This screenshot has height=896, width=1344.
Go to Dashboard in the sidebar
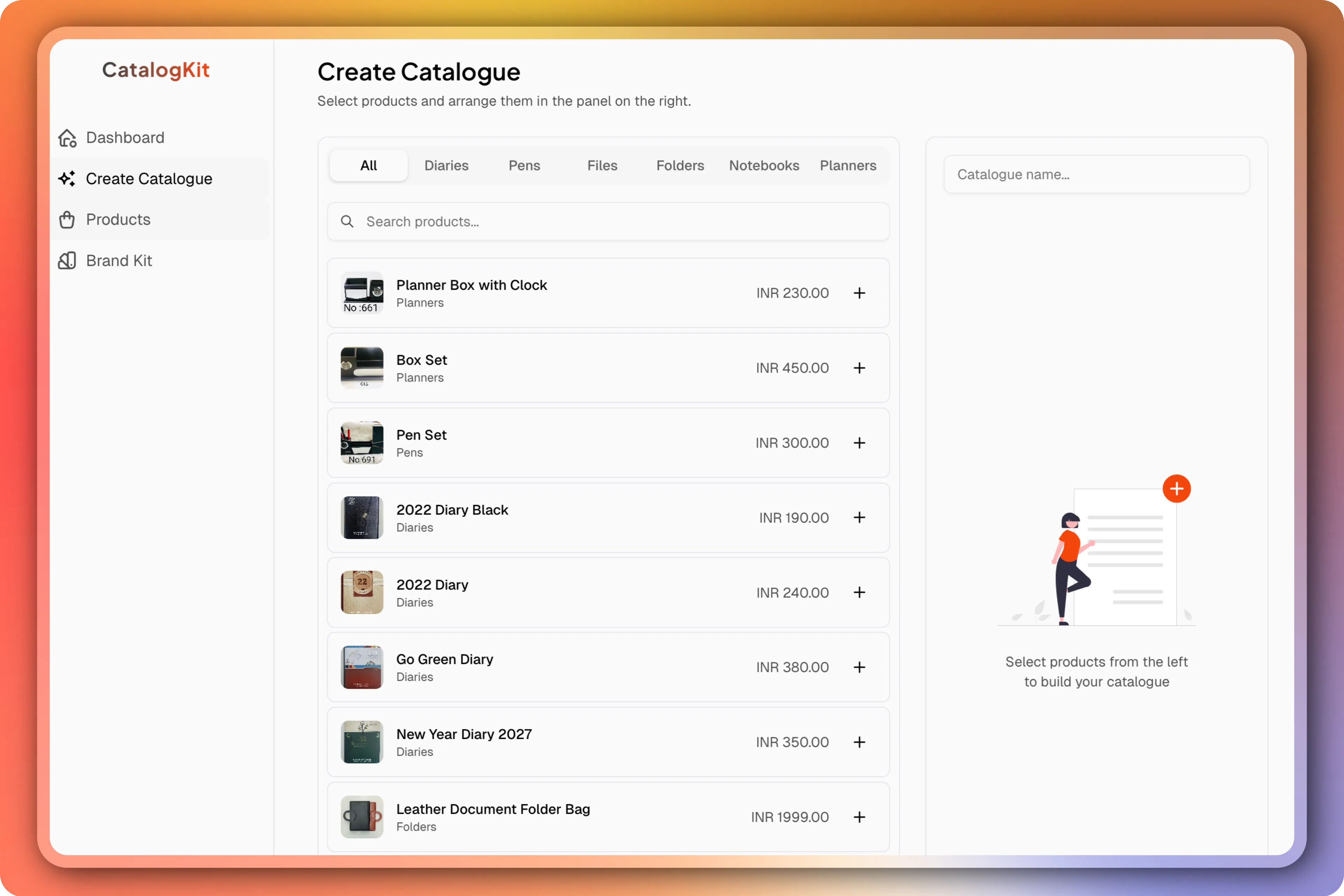coord(160,138)
